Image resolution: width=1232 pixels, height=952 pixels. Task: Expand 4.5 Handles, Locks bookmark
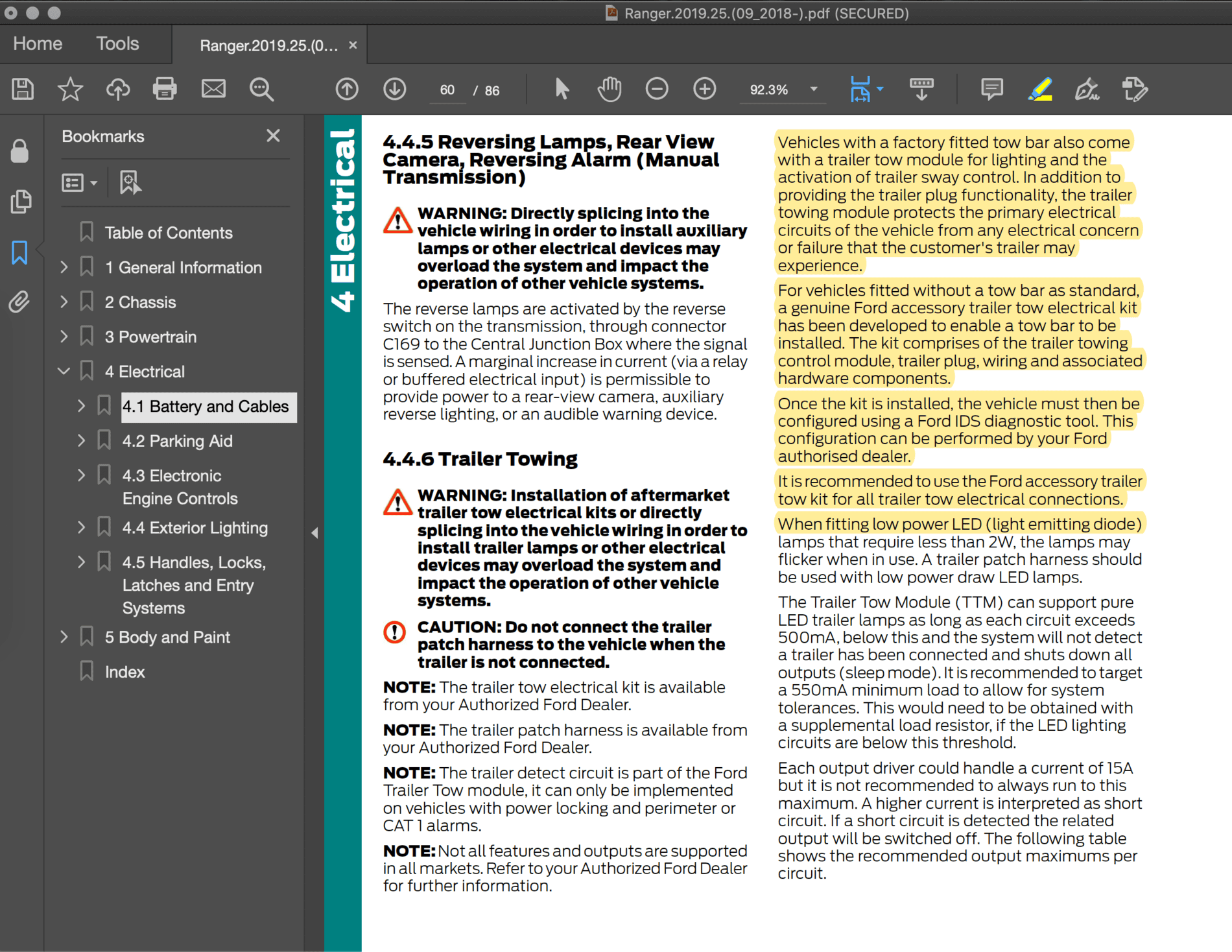pos(81,562)
